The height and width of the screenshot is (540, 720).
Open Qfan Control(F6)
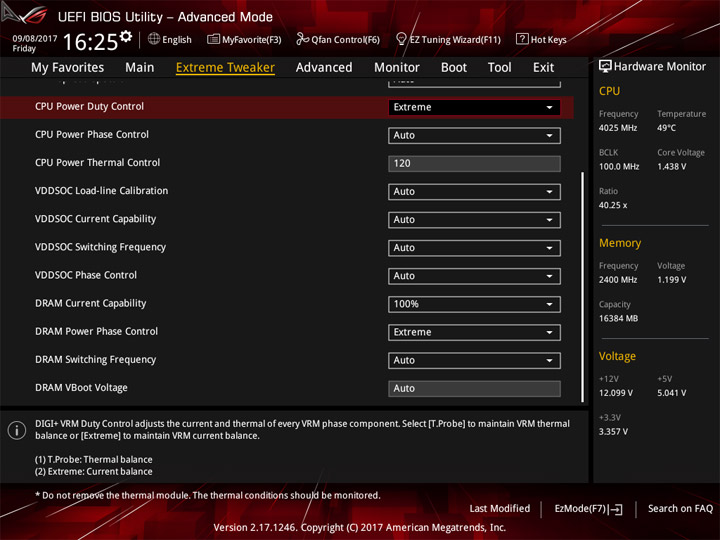coord(338,39)
